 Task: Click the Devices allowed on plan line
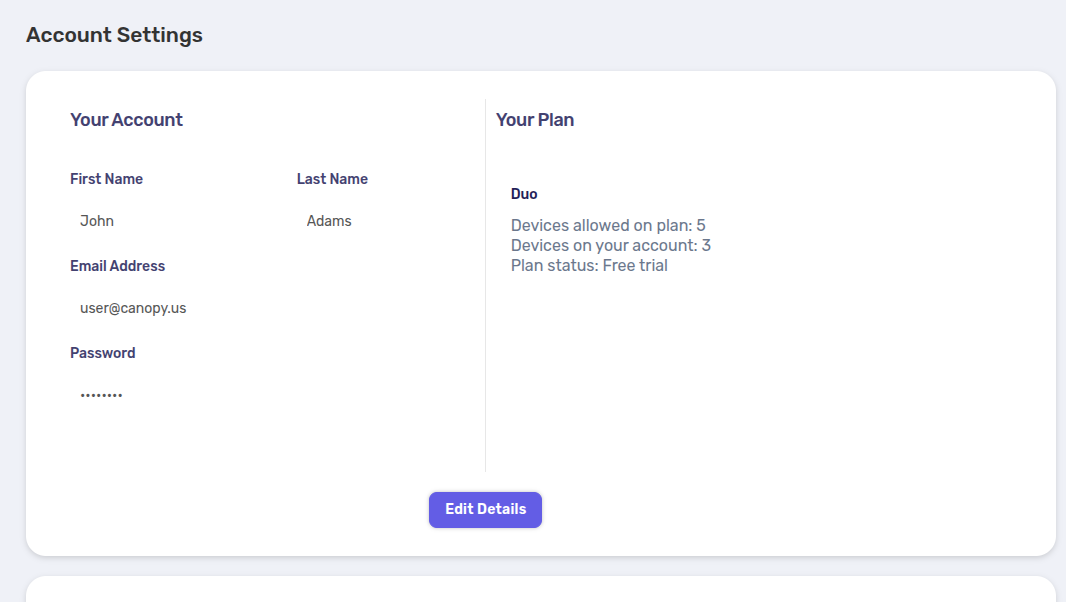(x=608, y=225)
